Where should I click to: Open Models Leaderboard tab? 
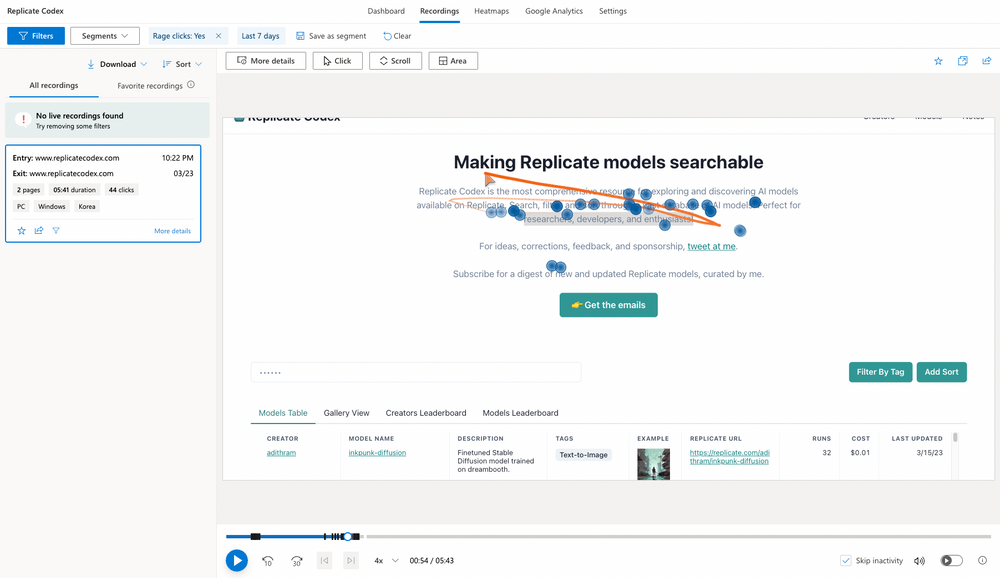(x=520, y=413)
